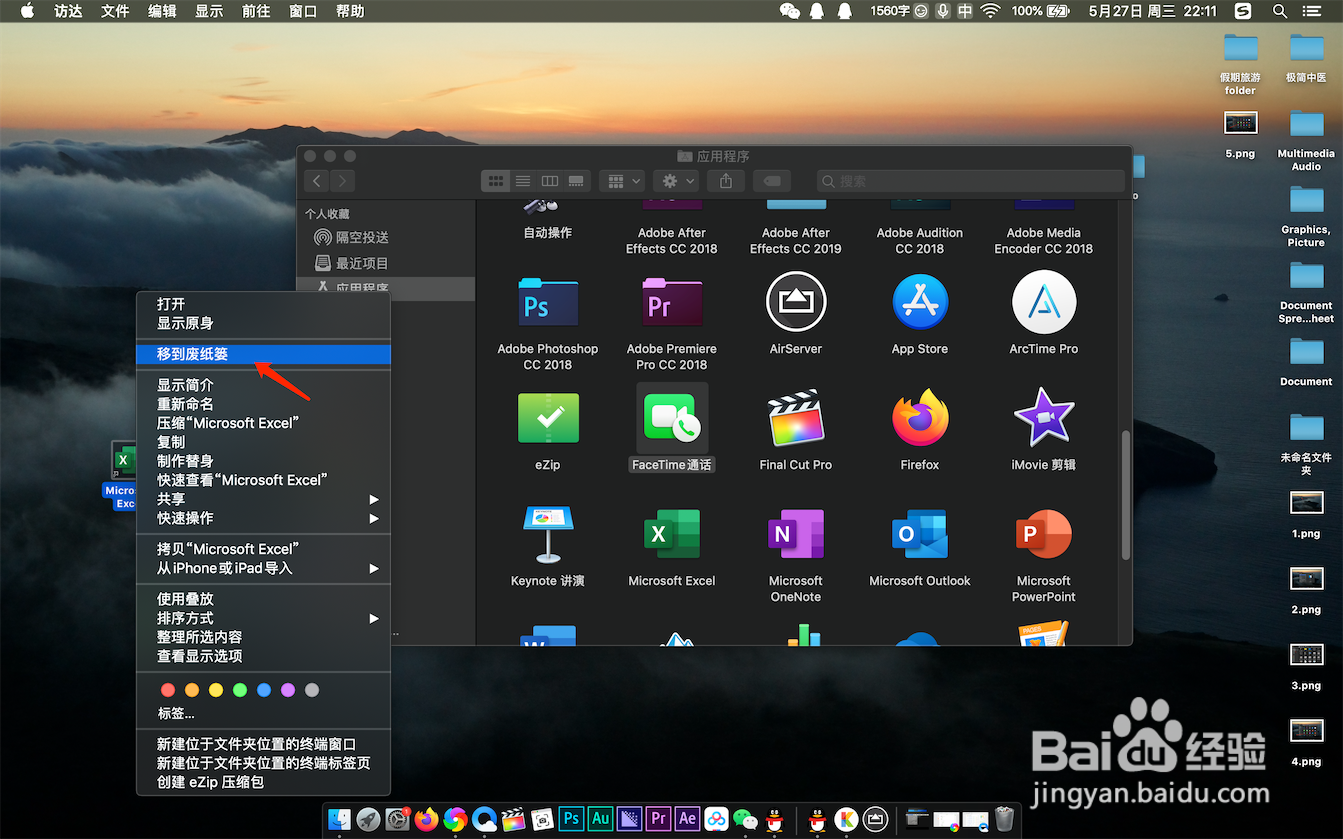1343x839 pixels.
Task: Expand the 排序方式 submenu
Action: (x=263, y=618)
